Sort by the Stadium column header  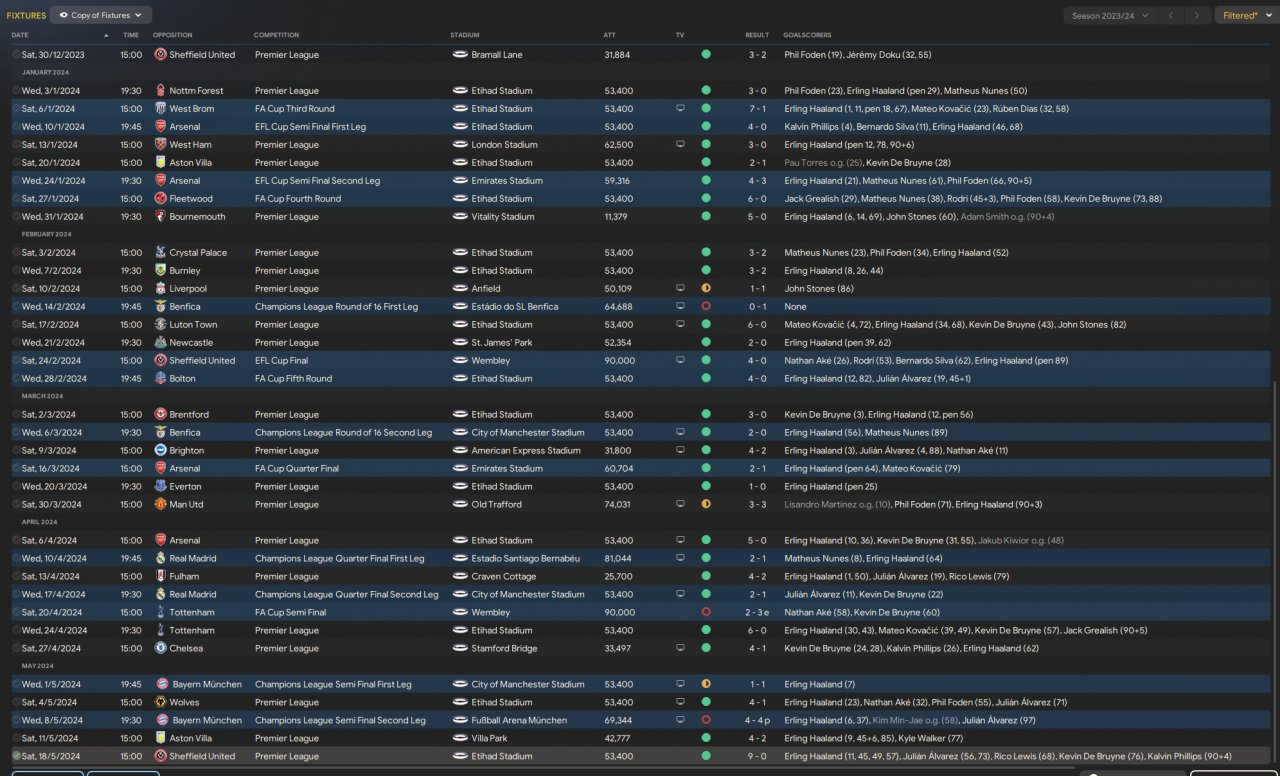[465, 35]
